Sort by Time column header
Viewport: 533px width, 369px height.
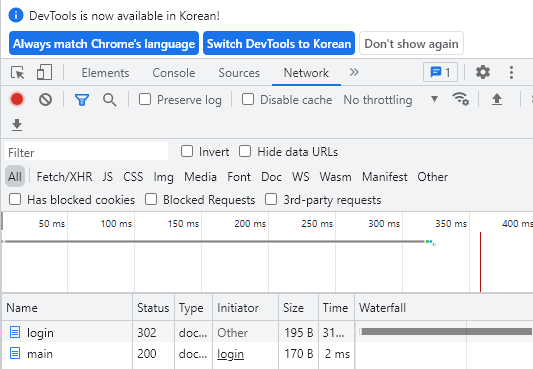click(337, 308)
